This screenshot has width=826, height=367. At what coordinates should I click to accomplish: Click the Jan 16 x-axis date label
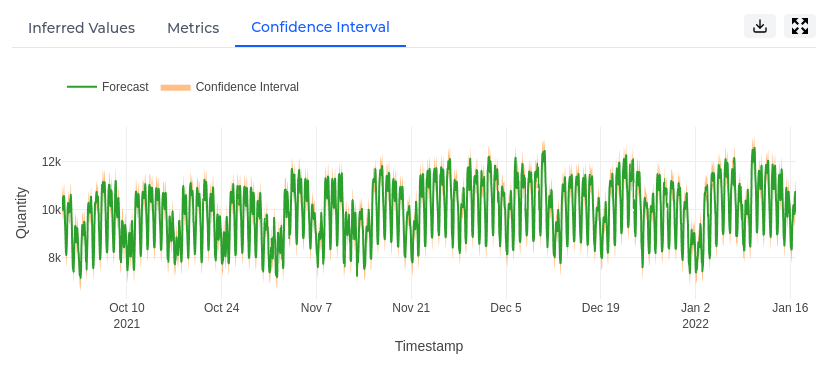pyautogui.click(x=790, y=308)
